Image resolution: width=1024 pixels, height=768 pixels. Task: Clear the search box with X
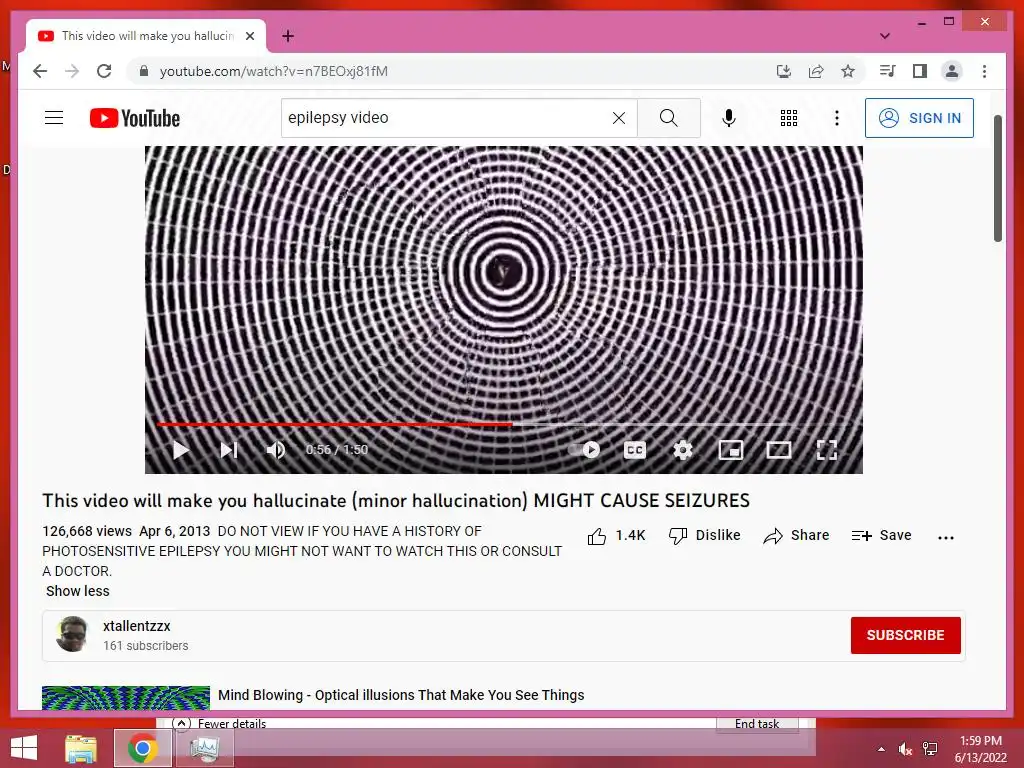(618, 118)
